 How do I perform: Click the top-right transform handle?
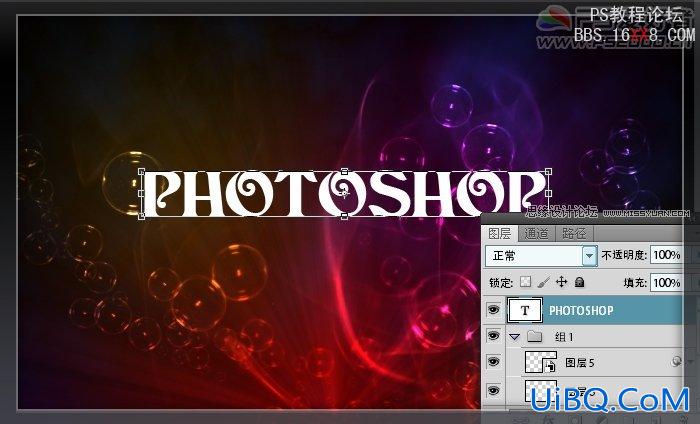click(x=548, y=171)
